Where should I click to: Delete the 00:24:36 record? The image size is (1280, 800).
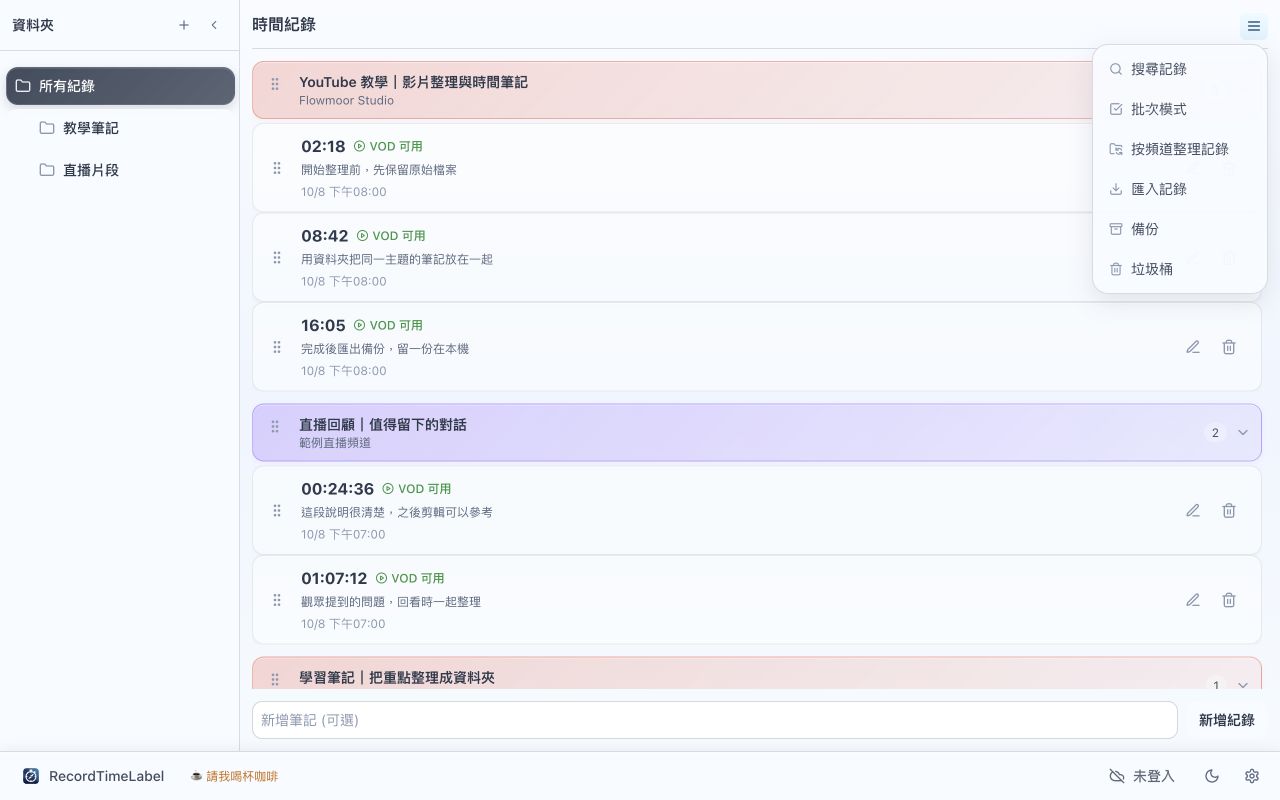click(1229, 511)
